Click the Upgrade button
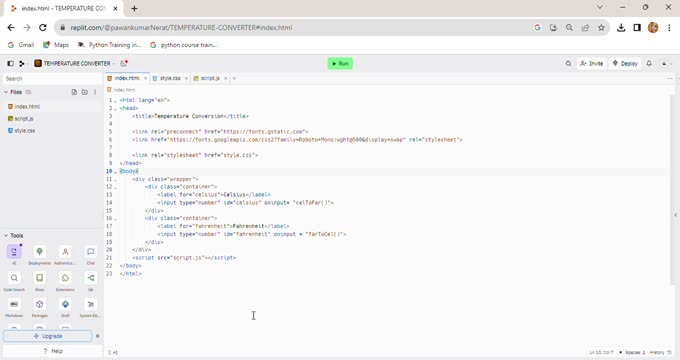The image size is (680, 360). (48, 336)
